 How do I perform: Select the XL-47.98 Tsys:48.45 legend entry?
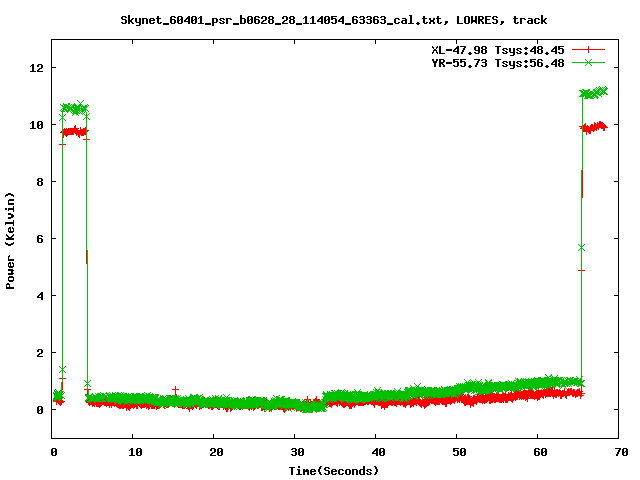point(498,50)
